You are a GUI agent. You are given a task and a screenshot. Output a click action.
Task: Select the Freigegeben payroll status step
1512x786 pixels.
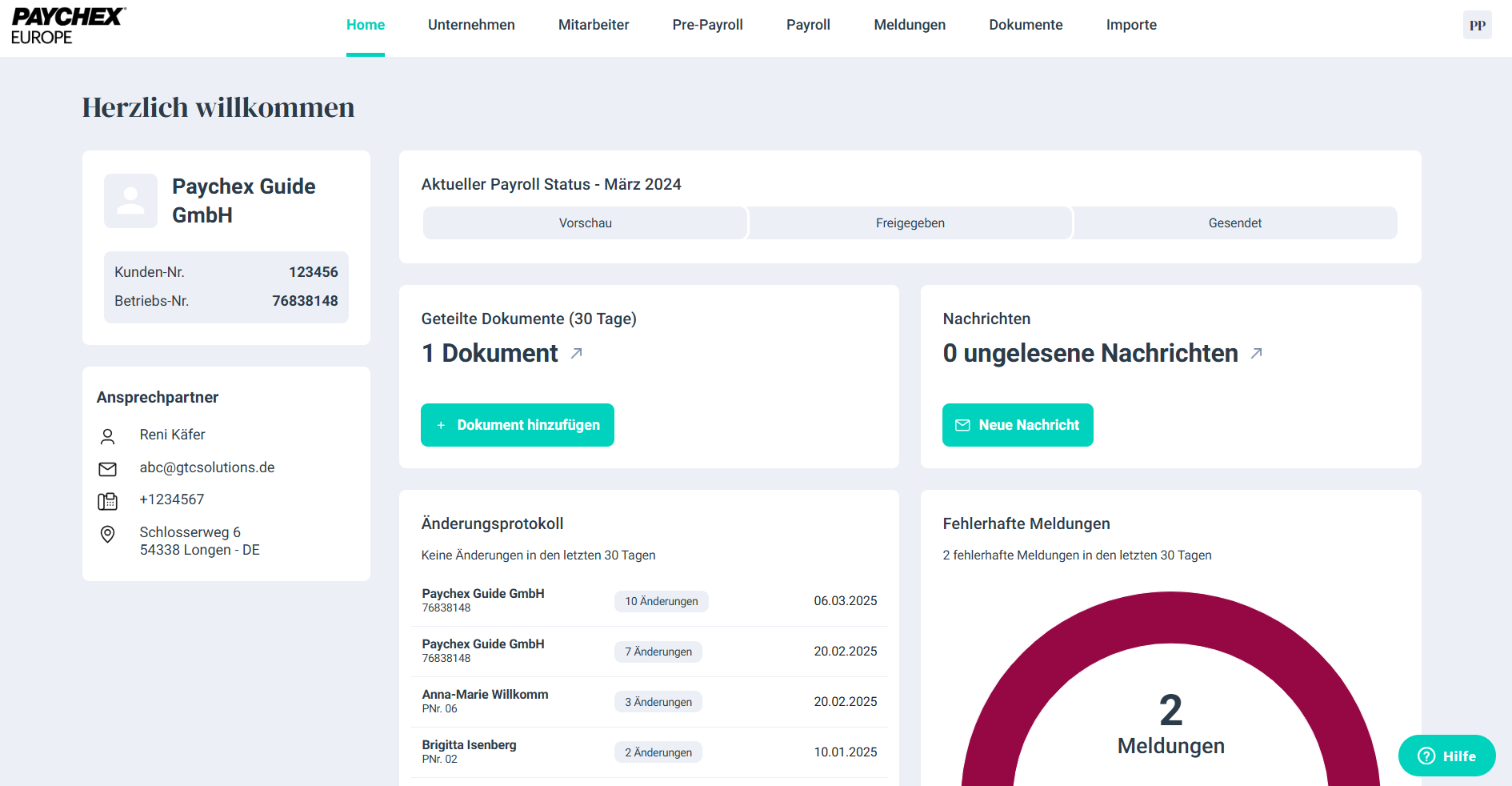coord(910,223)
